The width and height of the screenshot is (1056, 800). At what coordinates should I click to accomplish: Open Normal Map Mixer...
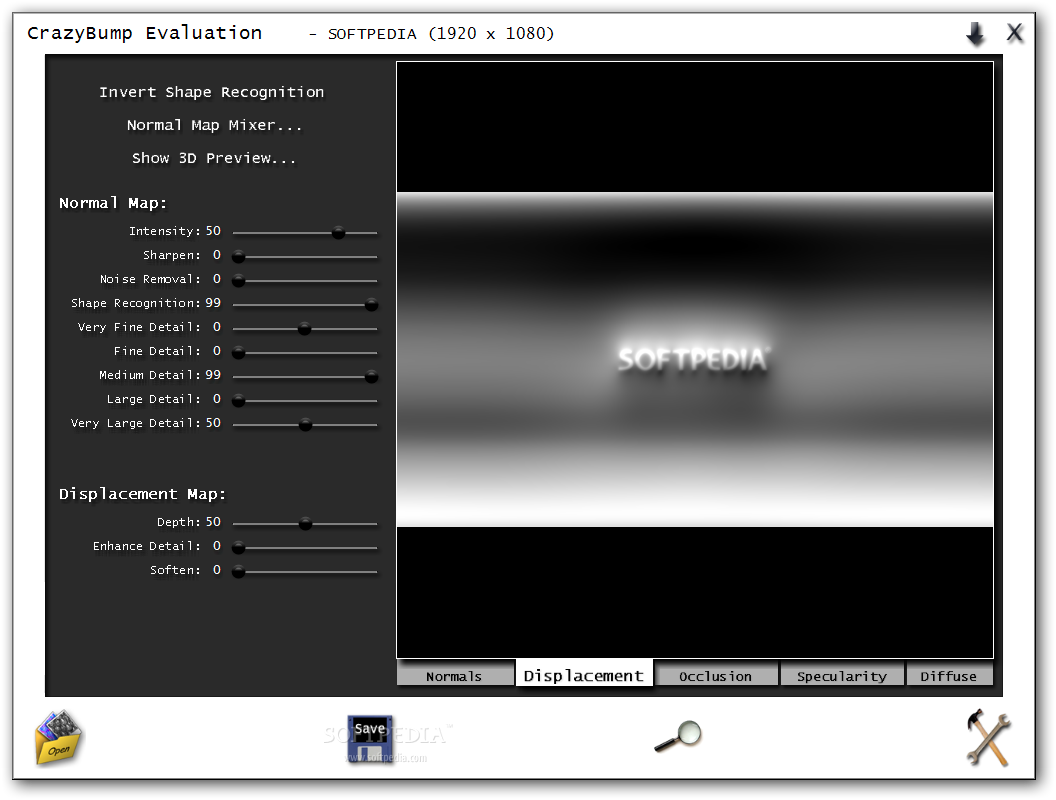tap(214, 125)
